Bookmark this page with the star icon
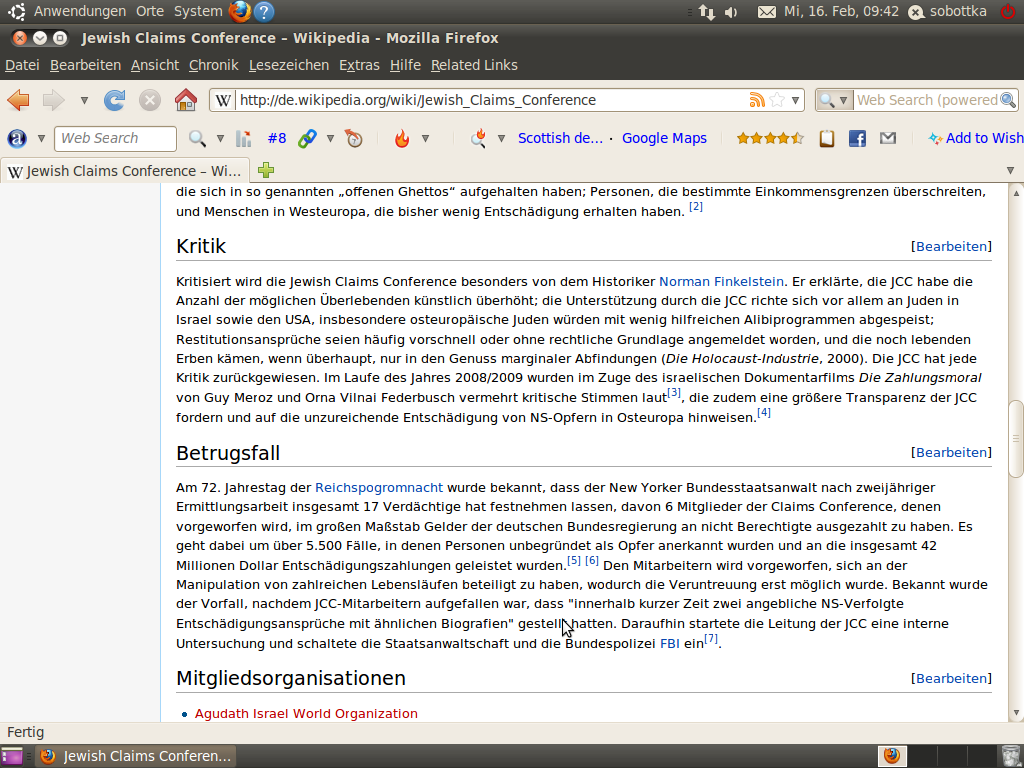This screenshot has height=768, width=1024. click(777, 100)
